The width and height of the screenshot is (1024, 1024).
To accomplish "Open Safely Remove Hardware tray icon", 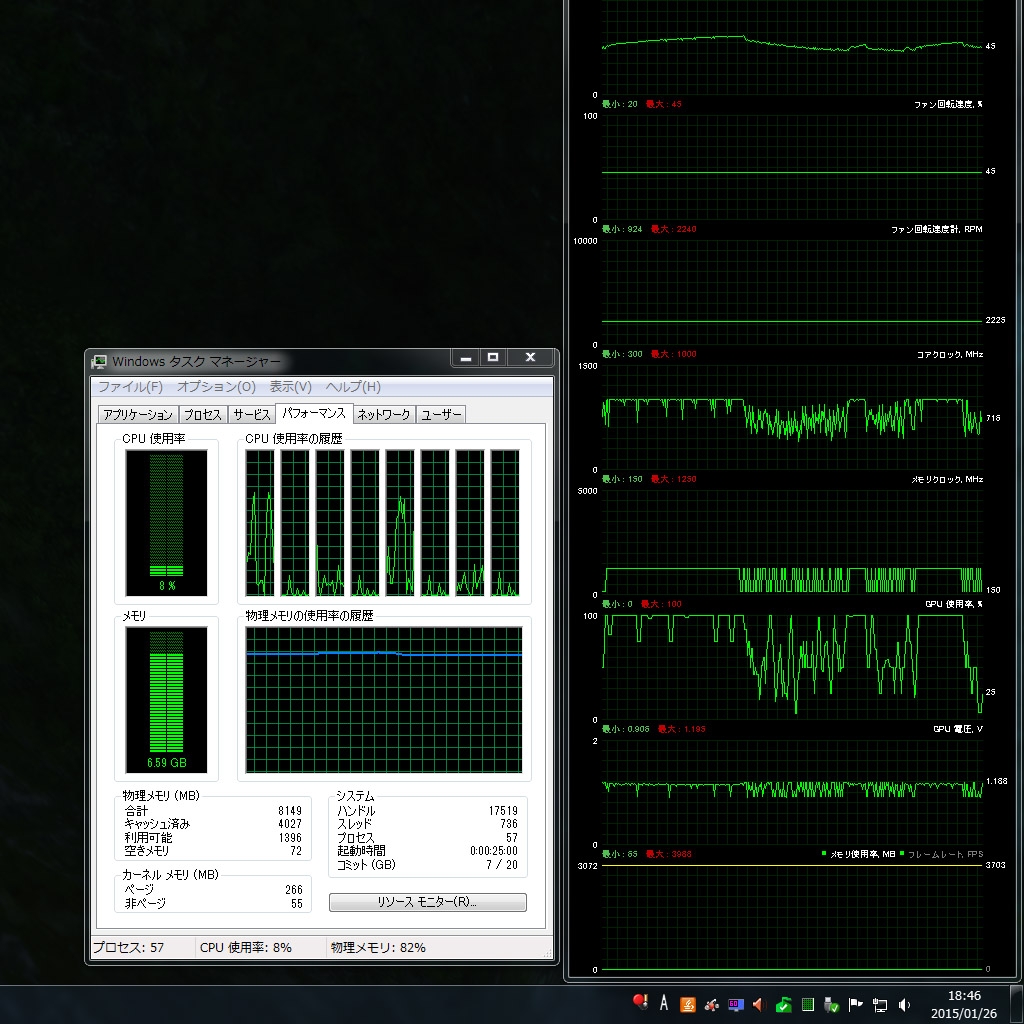I will coord(832,1004).
